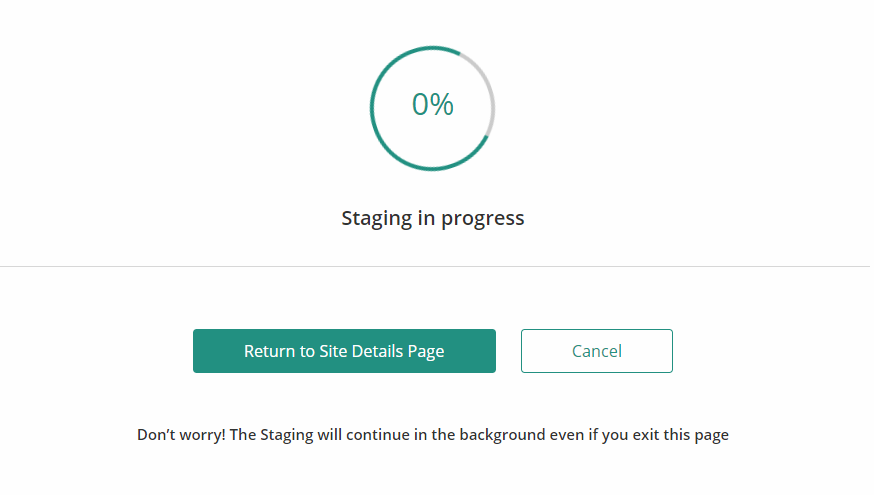
Task: Click the horizontal divider line below heading
Action: 435,266
